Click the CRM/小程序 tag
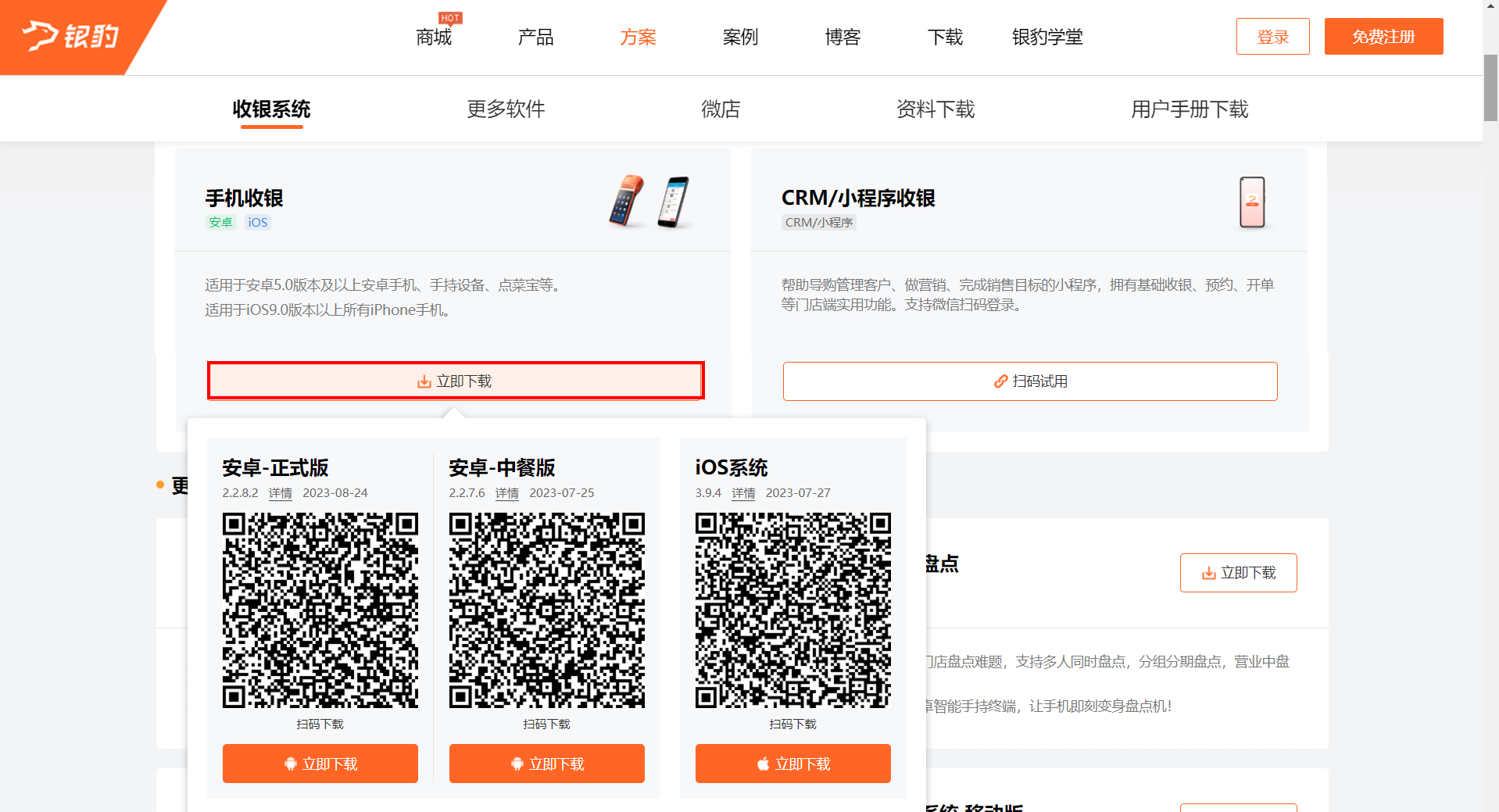The image size is (1499, 812). (x=819, y=222)
